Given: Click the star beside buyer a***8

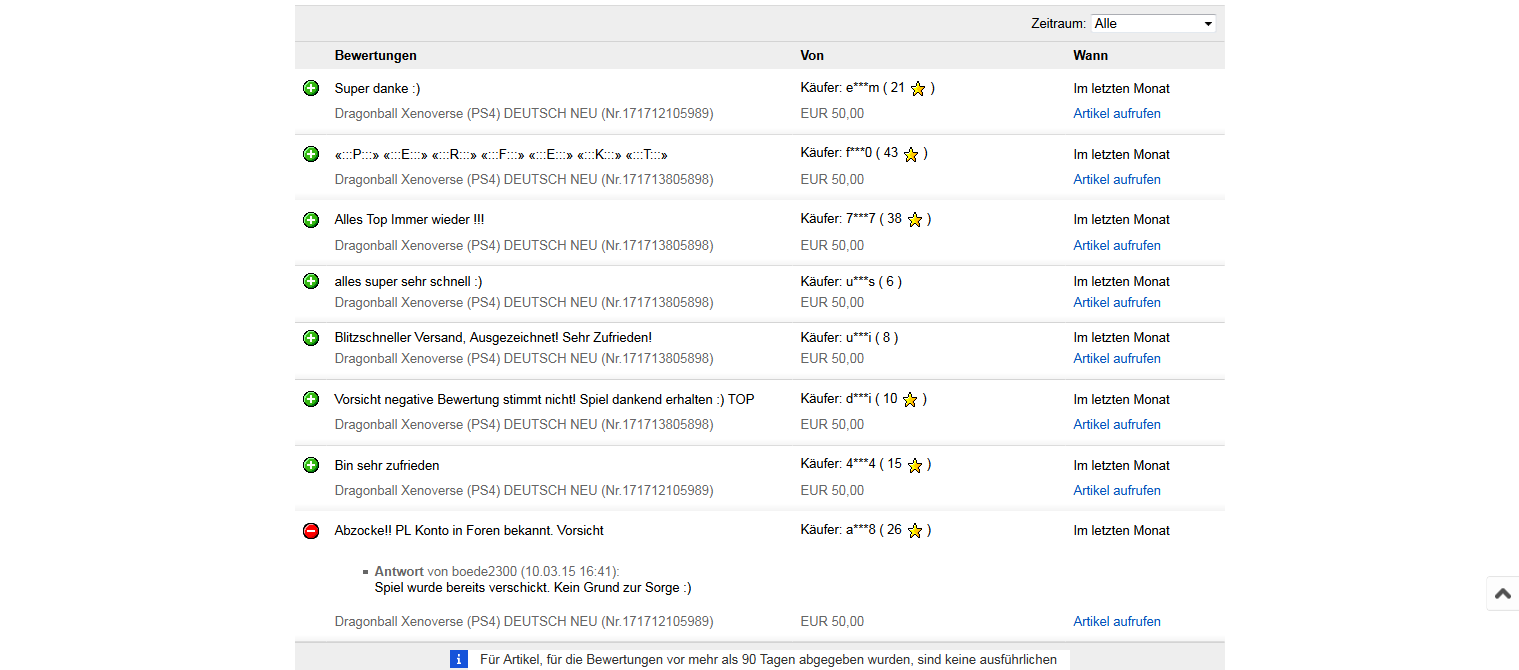Looking at the screenshot, I should coord(914,531).
